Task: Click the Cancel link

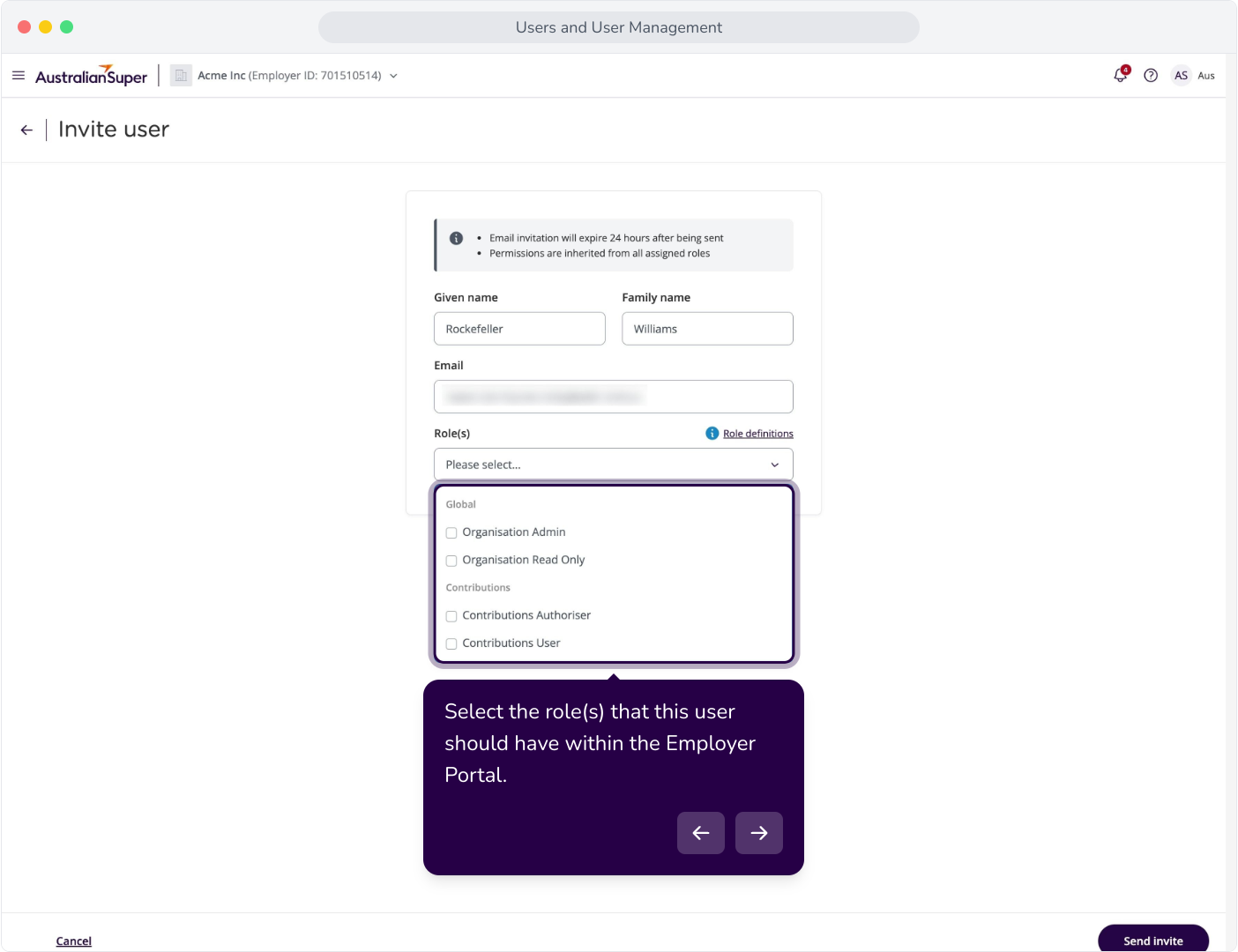Action: (x=74, y=941)
